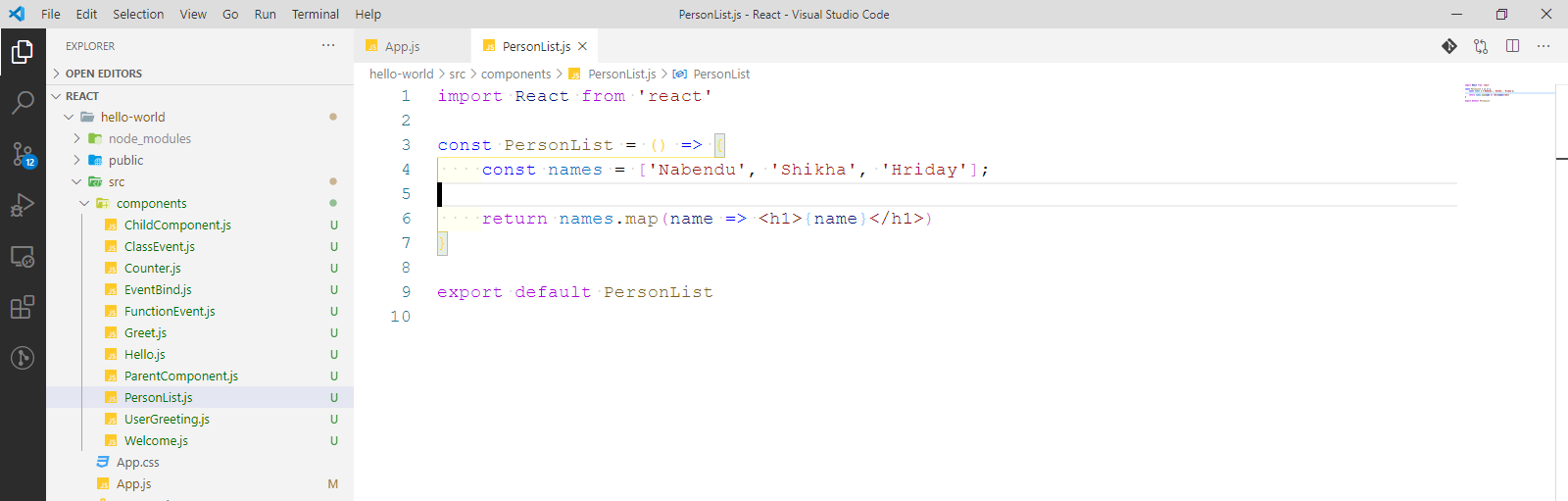Click components in the breadcrumb path
This screenshot has width=1568, height=501.
[516, 74]
